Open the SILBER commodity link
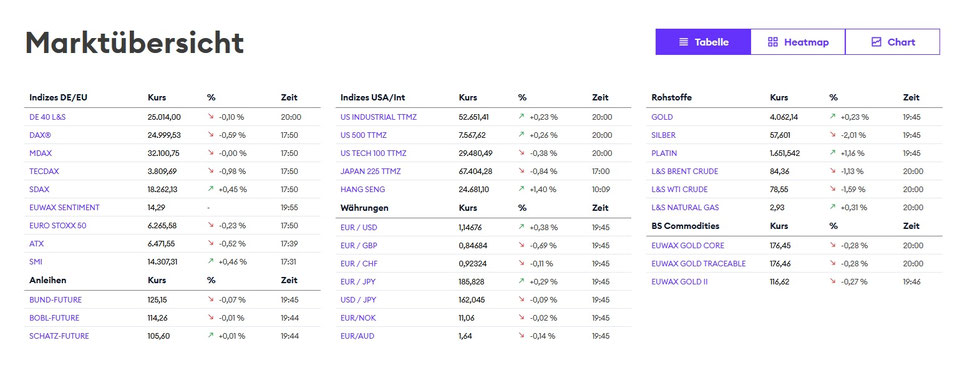The width and height of the screenshot is (970, 373). 663,135
